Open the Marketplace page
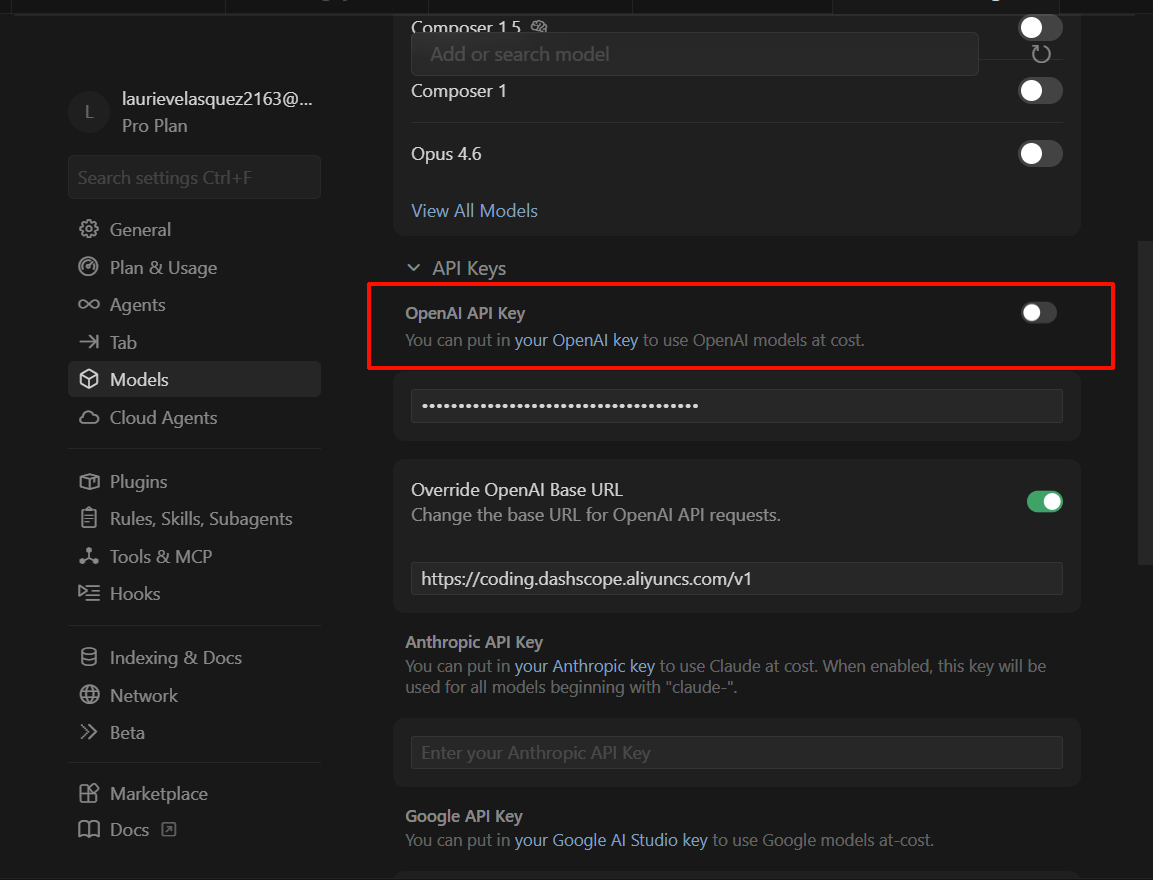Viewport: 1153px width, 880px height. coord(194,793)
